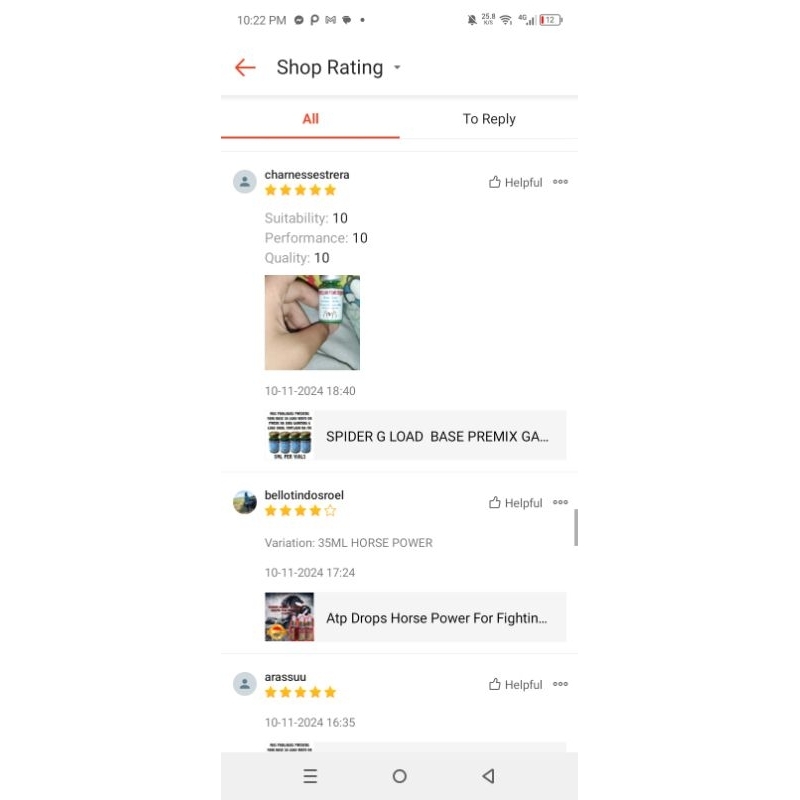This screenshot has height=800, width=800.
Task: Mark charnessestrera's review as Helpful
Action: click(x=515, y=182)
